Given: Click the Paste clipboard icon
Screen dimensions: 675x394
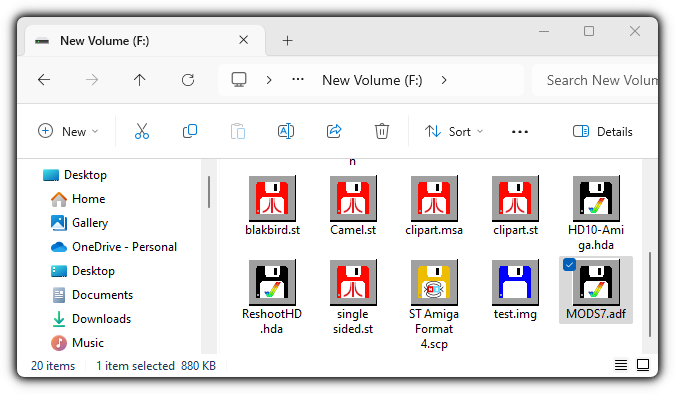Looking at the screenshot, I should 238,131.
